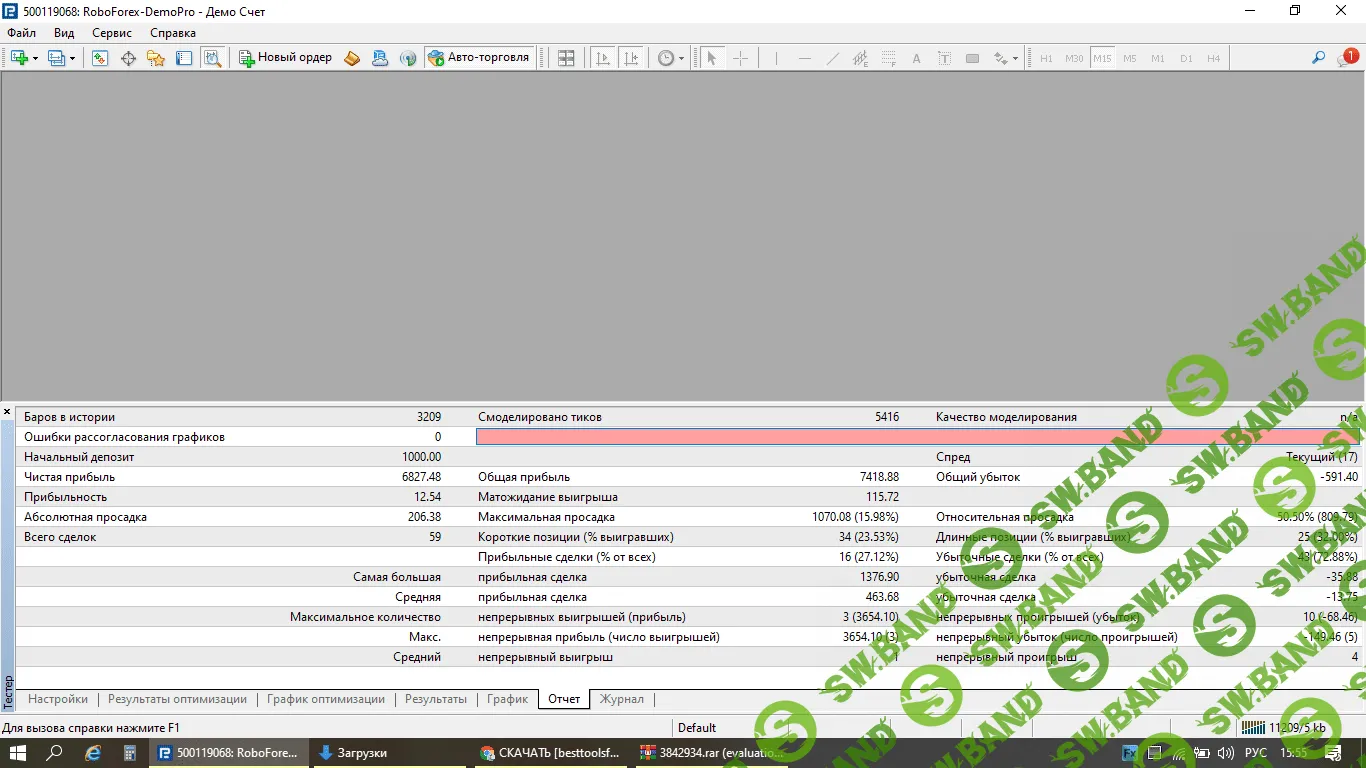Select the crosshair cursor tool
This screenshot has width=1366, height=768.
[740, 58]
